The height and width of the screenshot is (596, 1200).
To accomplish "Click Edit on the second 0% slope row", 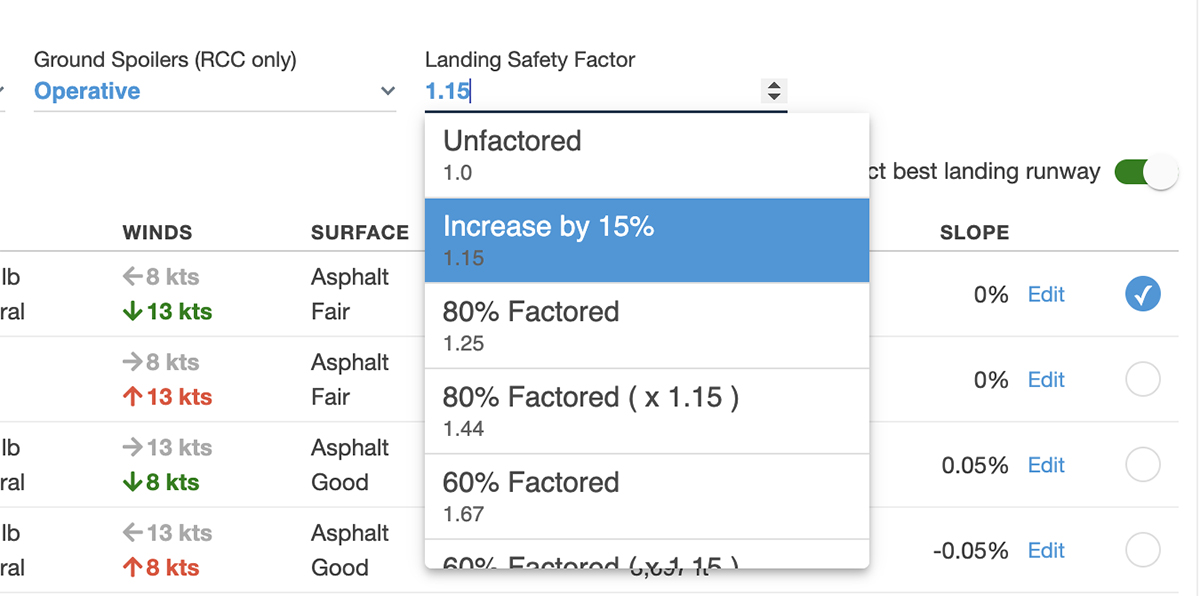I will 1046,380.
